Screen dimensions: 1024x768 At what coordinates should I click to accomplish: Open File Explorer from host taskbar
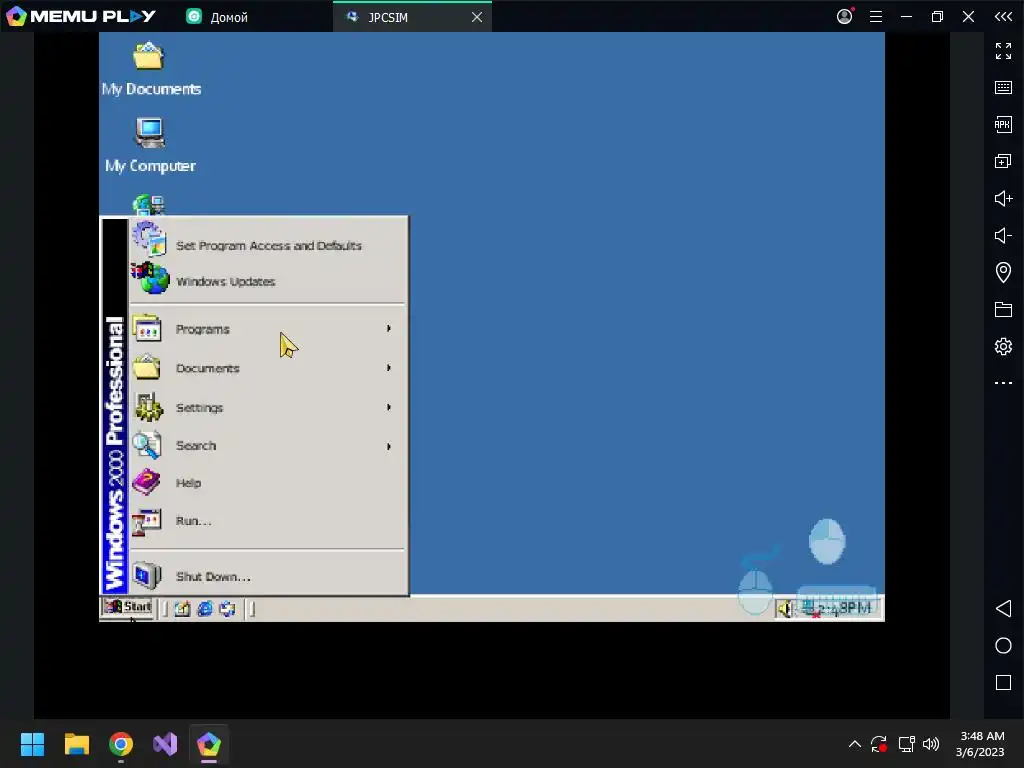pyautogui.click(x=76, y=744)
